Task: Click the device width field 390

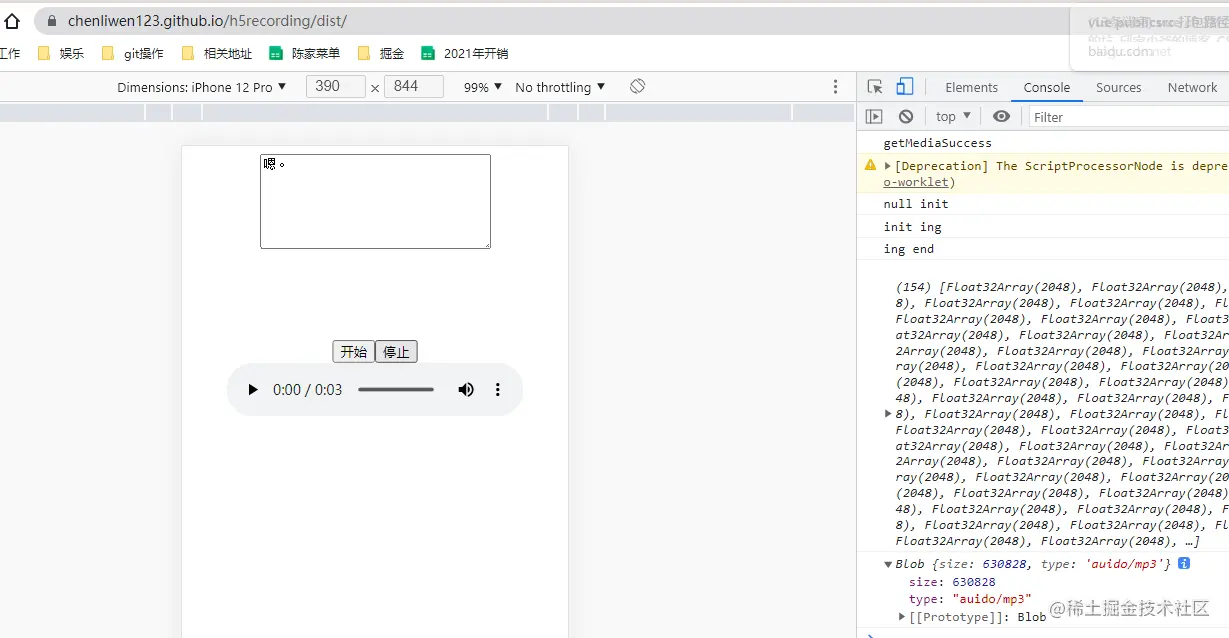Action: coord(335,87)
